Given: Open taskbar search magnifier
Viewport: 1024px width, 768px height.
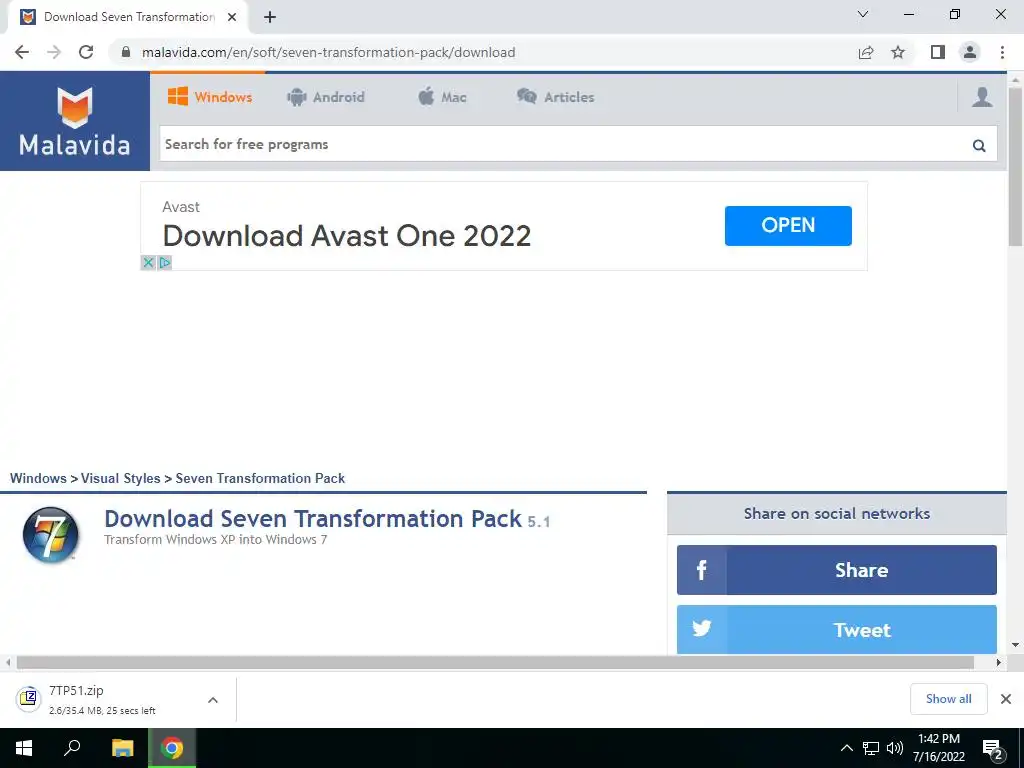Looking at the screenshot, I should coord(72,748).
